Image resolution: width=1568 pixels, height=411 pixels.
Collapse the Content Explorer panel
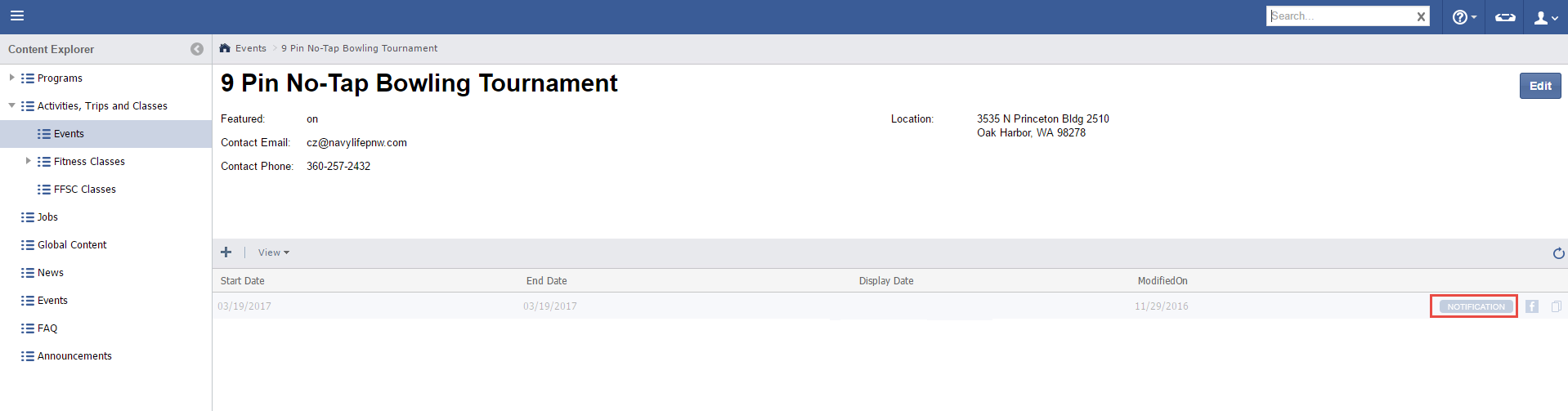196,49
